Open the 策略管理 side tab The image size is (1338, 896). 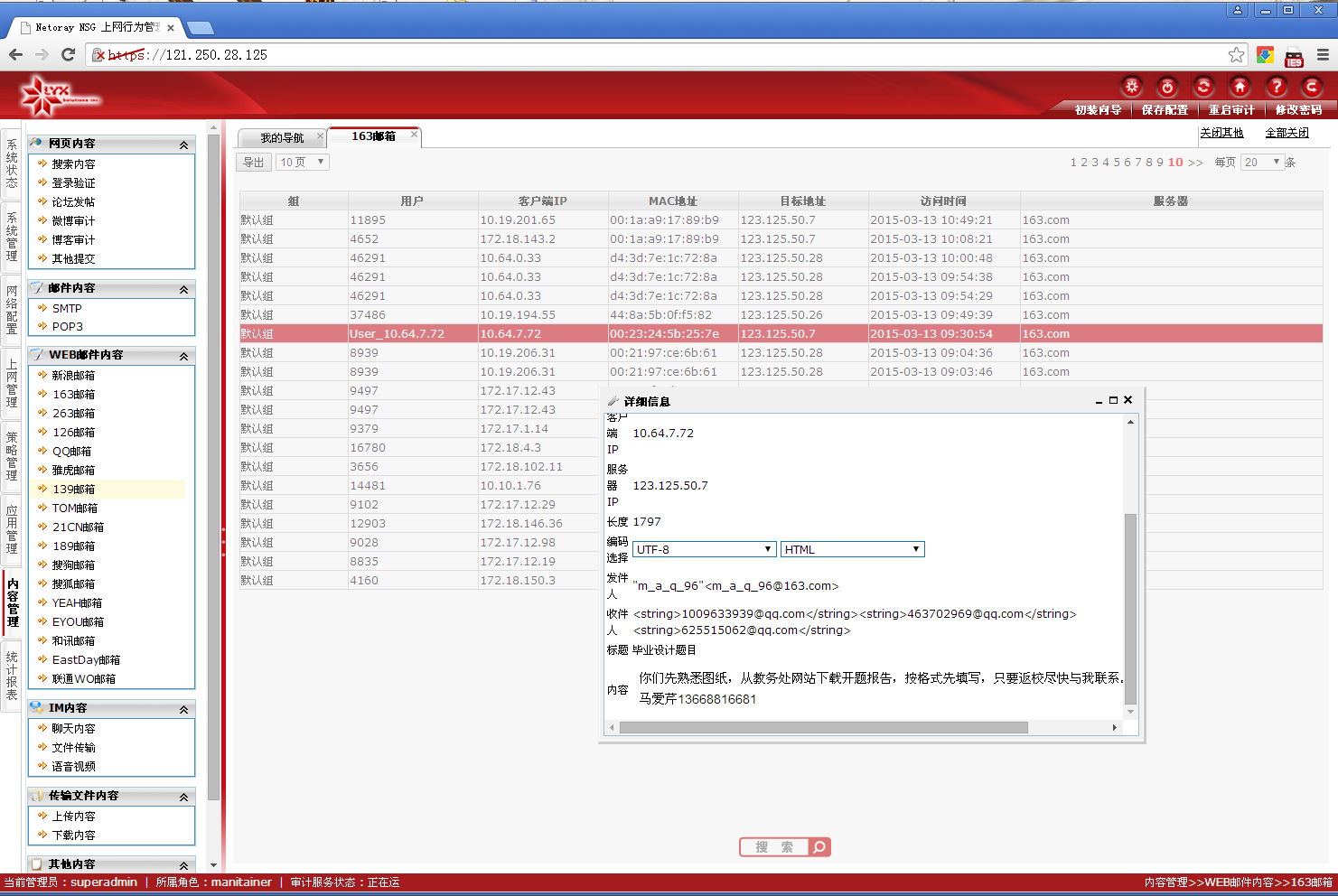[11, 455]
